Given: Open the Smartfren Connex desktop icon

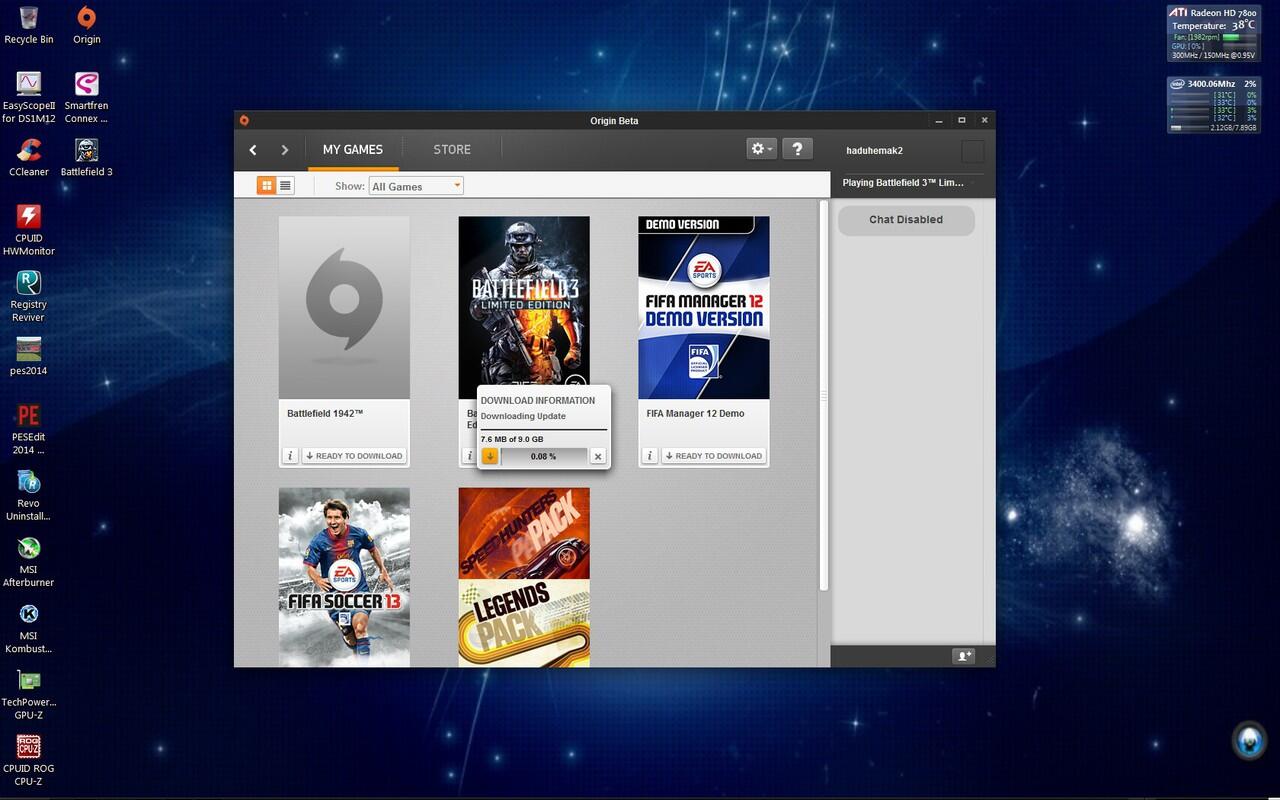Looking at the screenshot, I should 87,97.
